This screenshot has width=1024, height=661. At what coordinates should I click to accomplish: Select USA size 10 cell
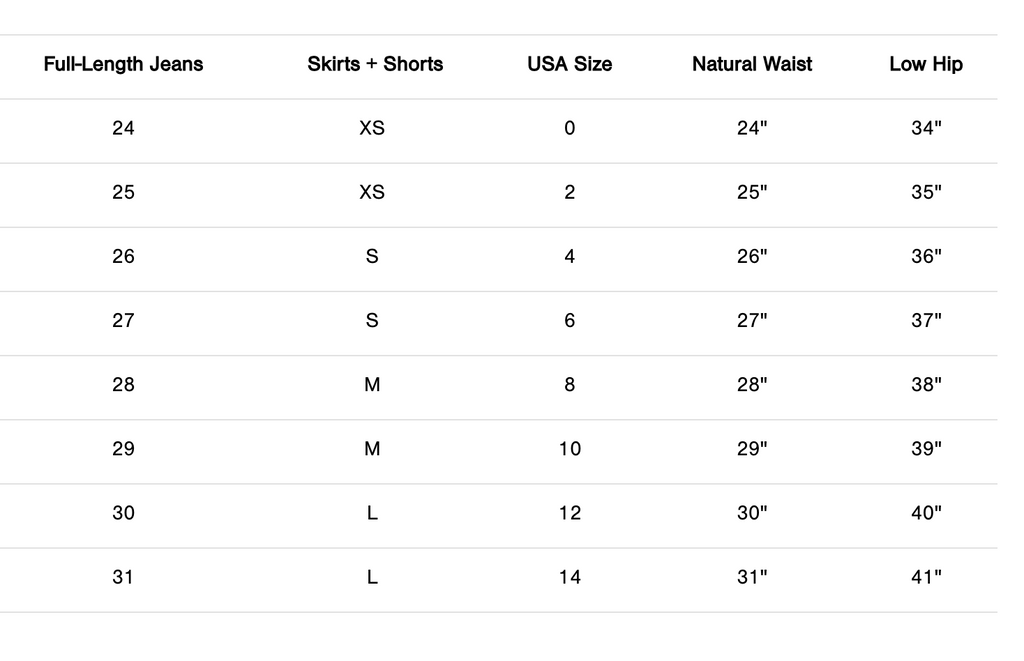coord(569,449)
